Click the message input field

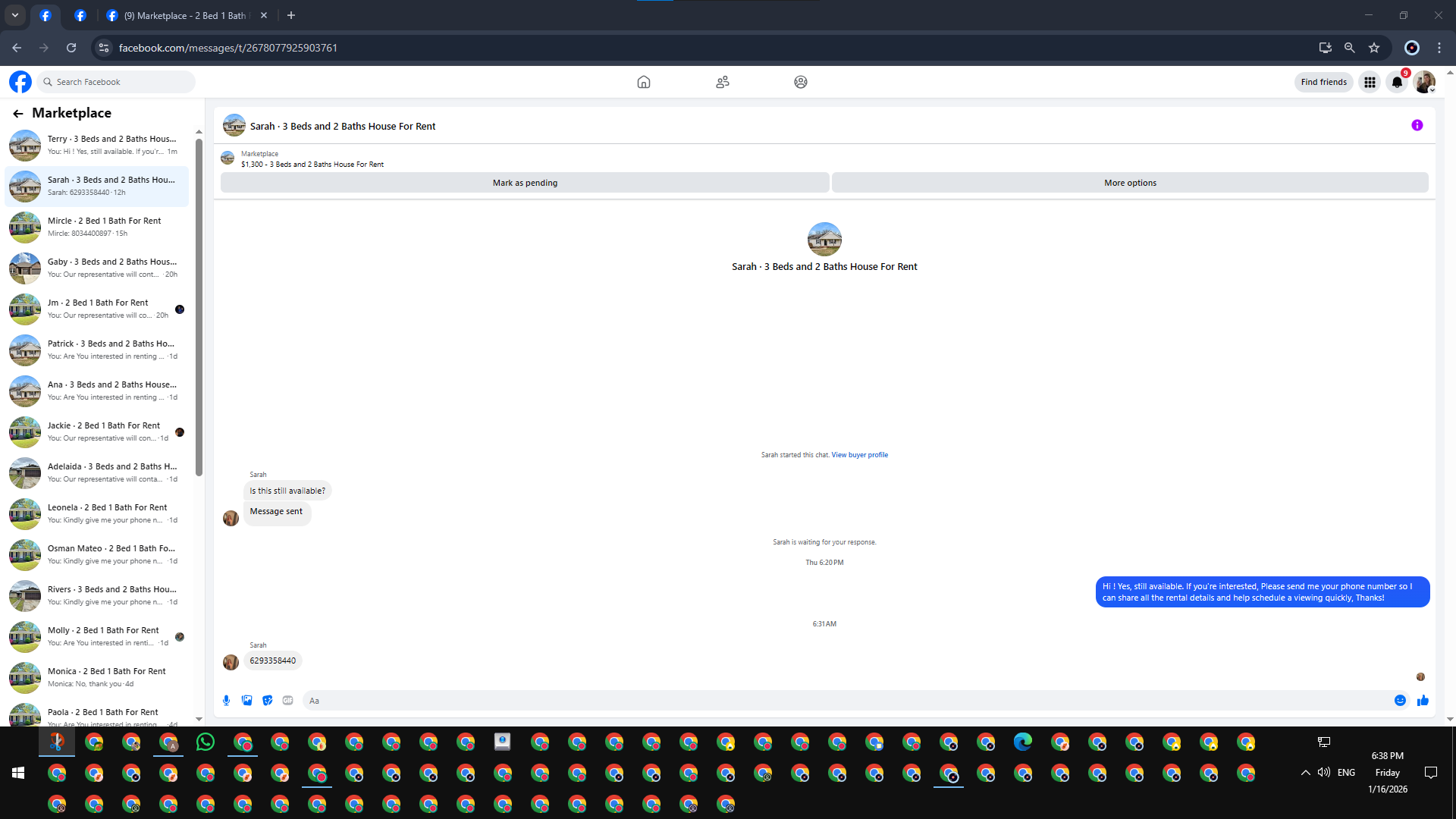[x=842, y=701]
